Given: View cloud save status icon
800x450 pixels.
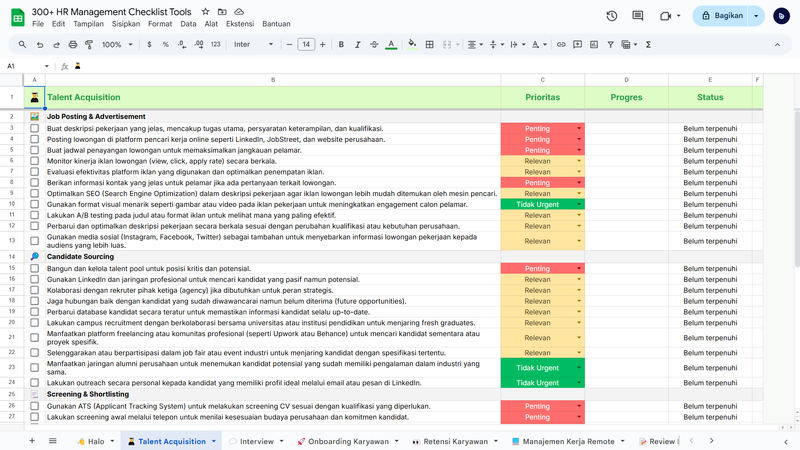Looking at the screenshot, I should coord(239,11).
